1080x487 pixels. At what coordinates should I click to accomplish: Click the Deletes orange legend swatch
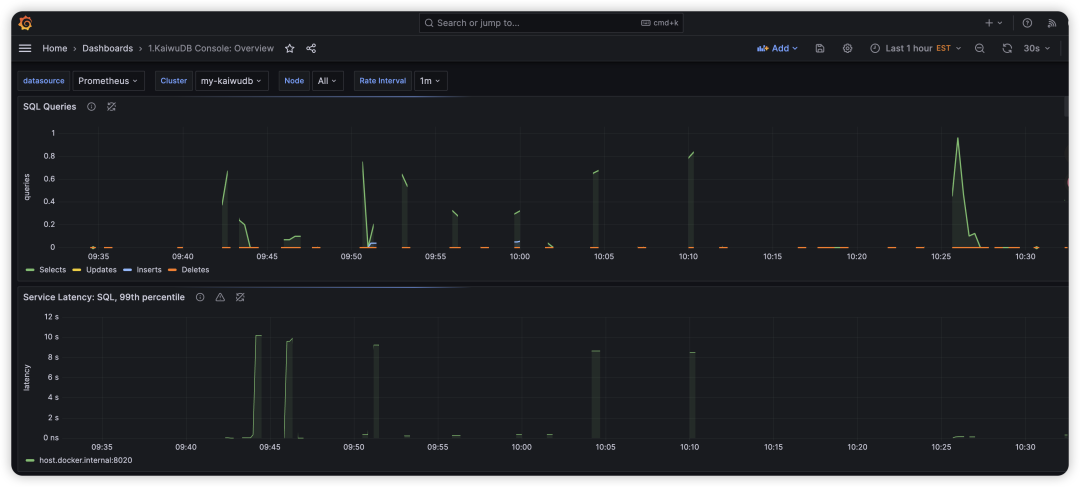click(x=173, y=270)
